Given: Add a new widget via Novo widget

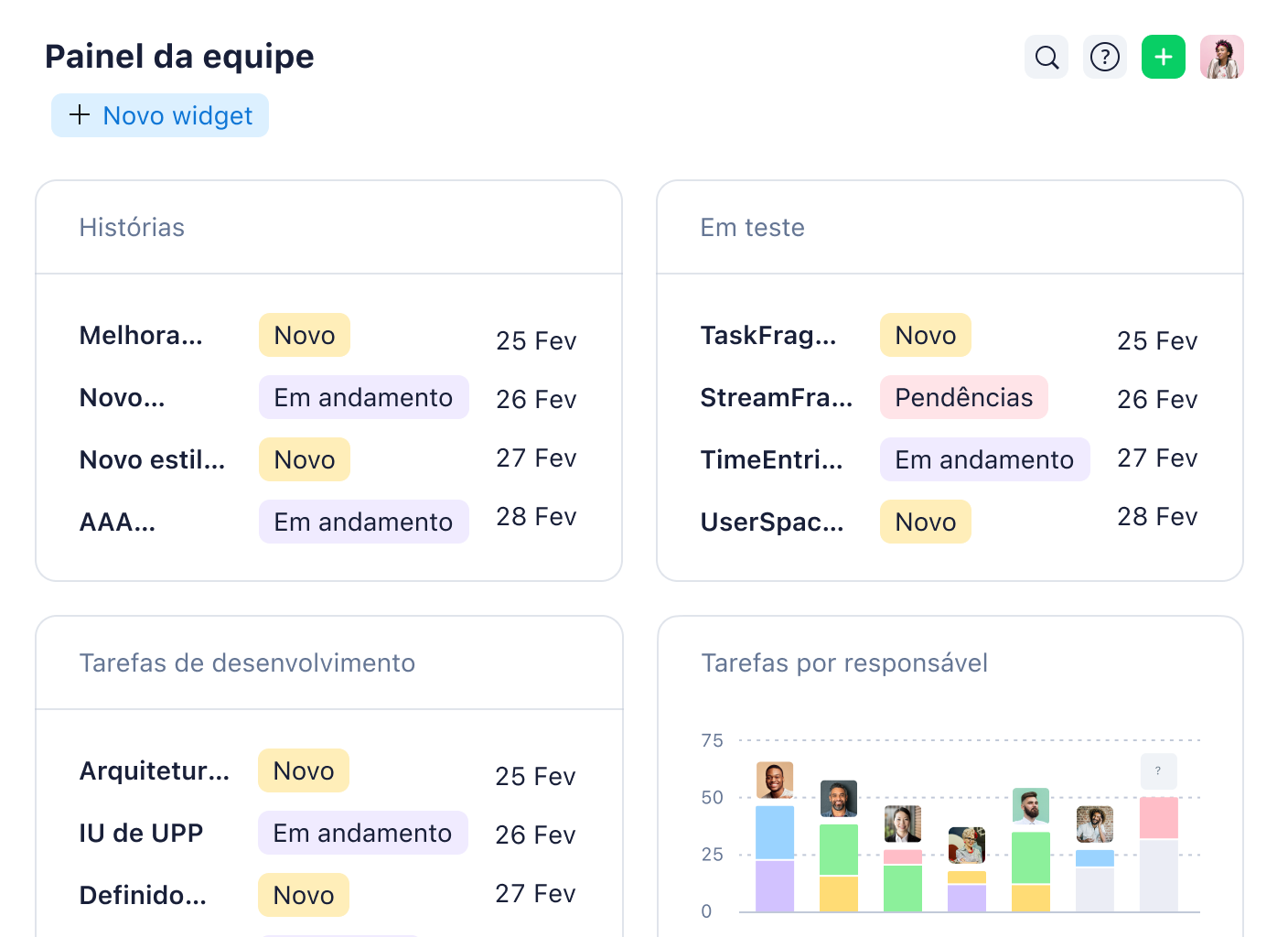Looking at the screenshot, I should tap(160, 115).
